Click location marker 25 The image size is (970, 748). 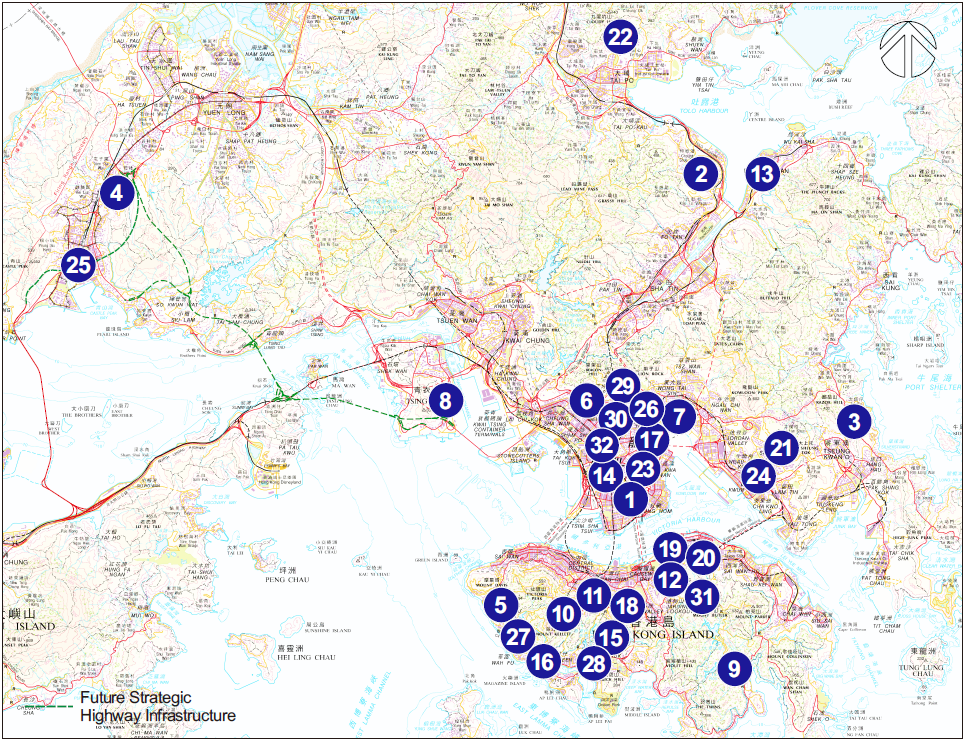78,265
